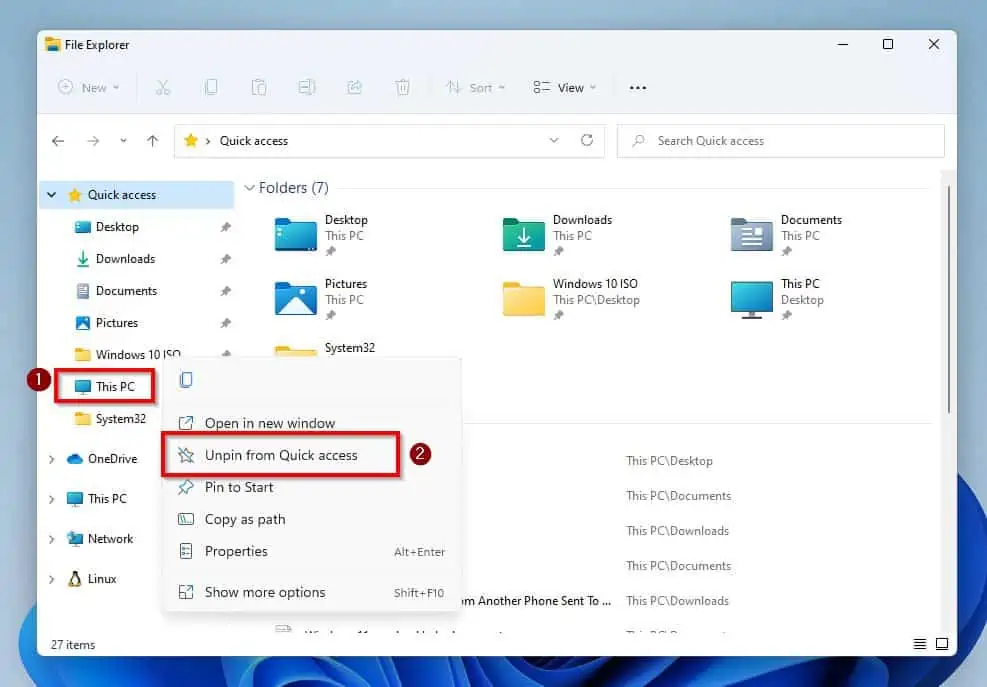Collapse the Folders (7) group
987x687 pixels.
(x=249, y=188)
